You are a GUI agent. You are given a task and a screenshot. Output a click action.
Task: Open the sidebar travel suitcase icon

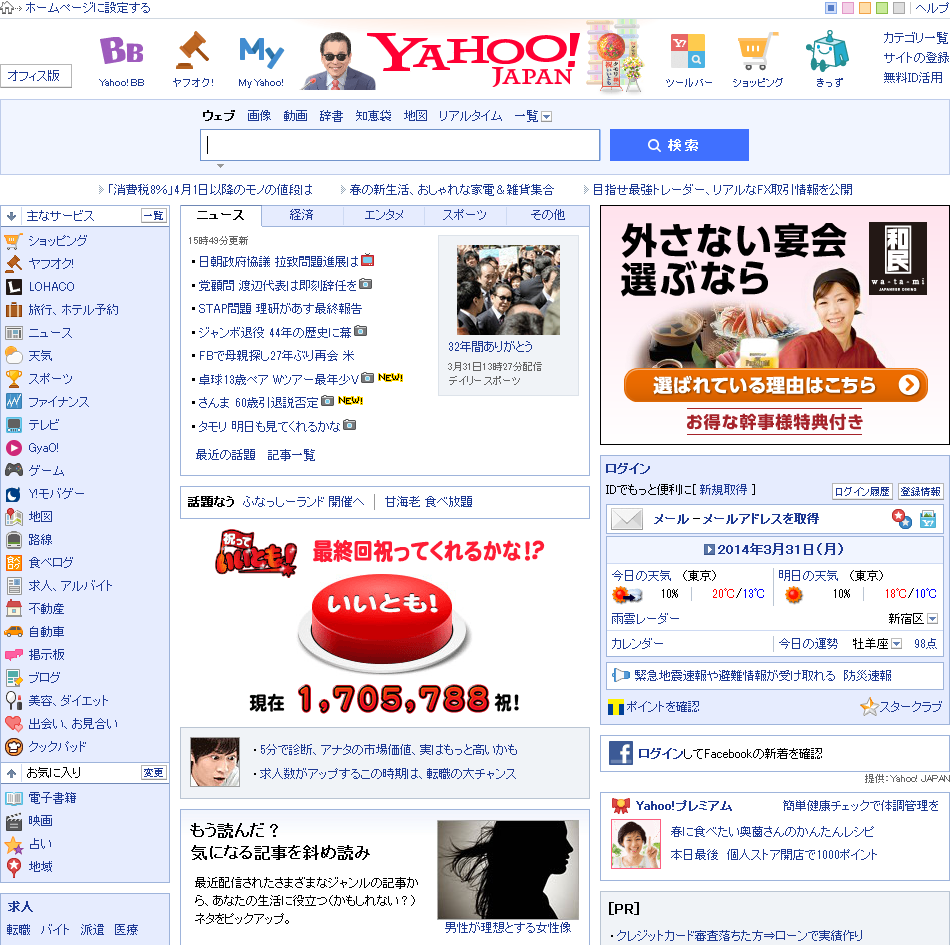click(x=13, y=310)
